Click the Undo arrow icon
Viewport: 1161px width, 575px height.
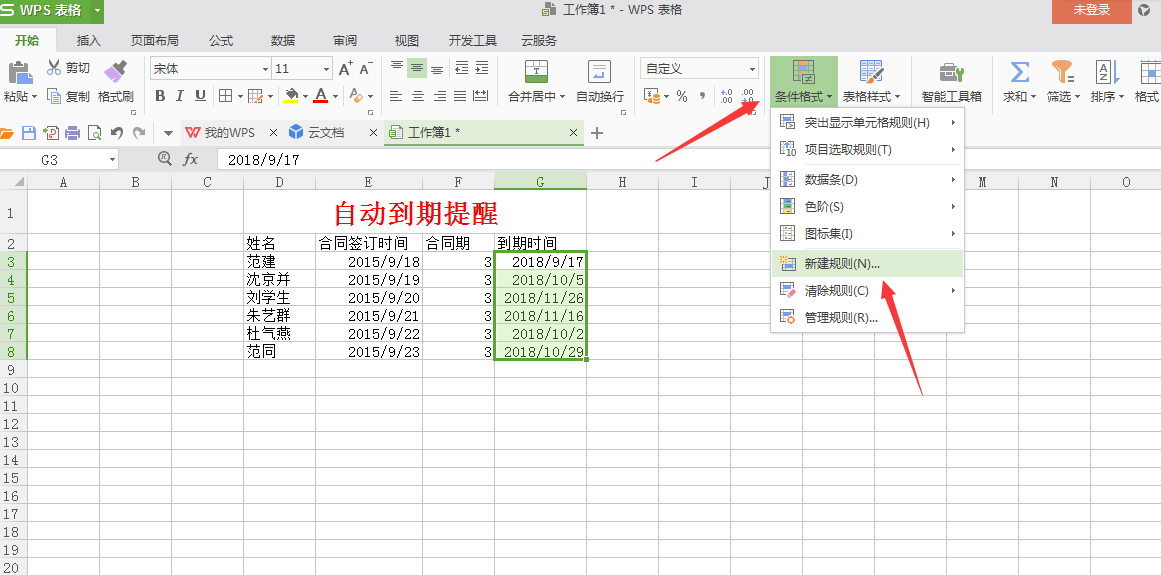[117, 133]
